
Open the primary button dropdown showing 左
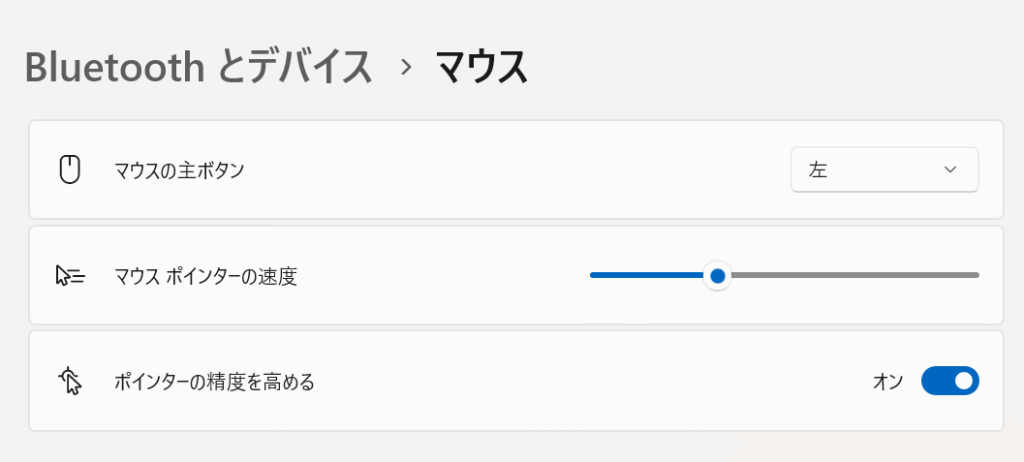[884, 170]
